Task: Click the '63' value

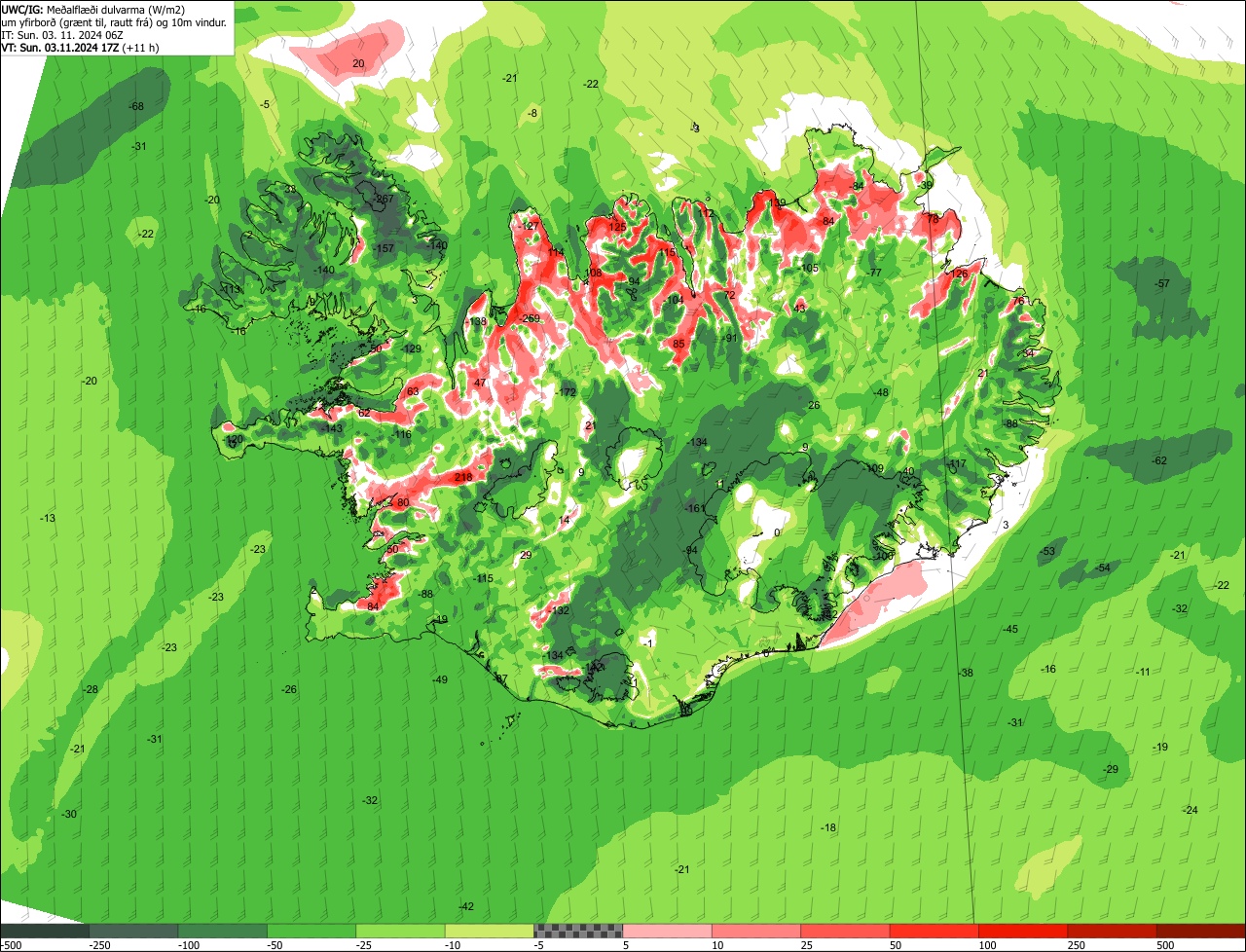Action: pyautogui.click(x=413, y=392)
